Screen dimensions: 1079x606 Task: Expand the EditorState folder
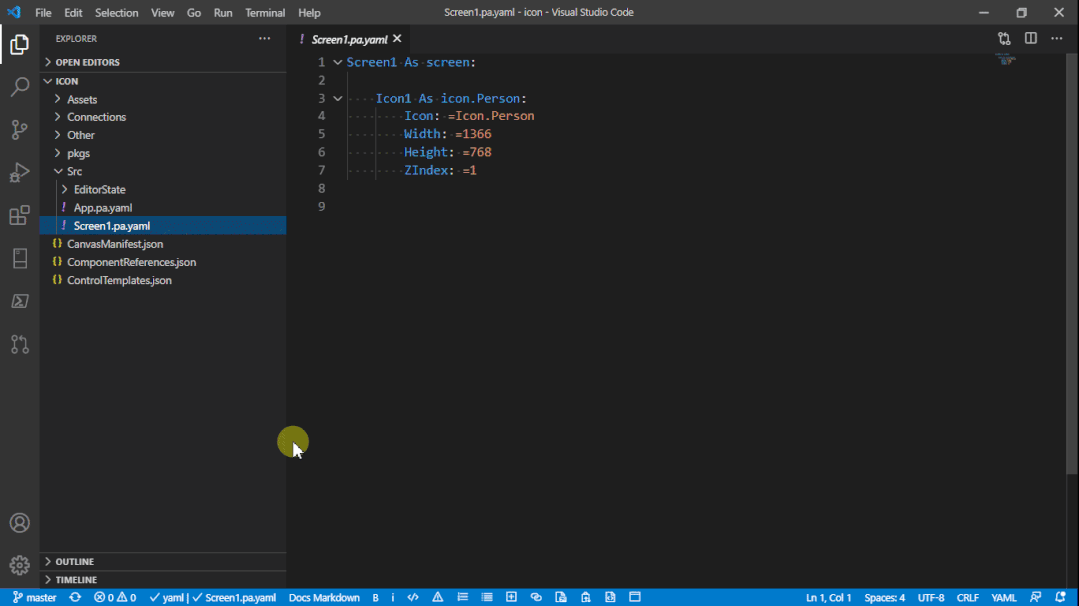click(100, 189)
